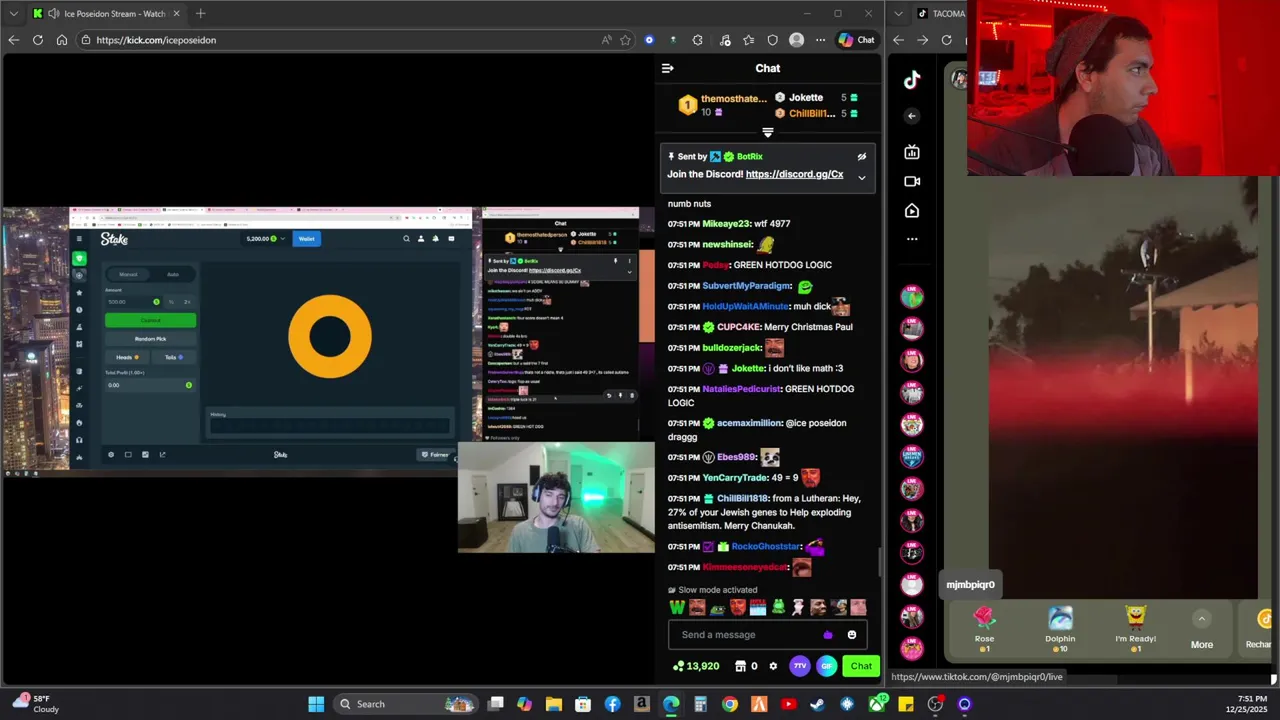Viewport: 1280px width, 720px height.
Task: Open the Edge profile avatar
Action: pos(796,40)
